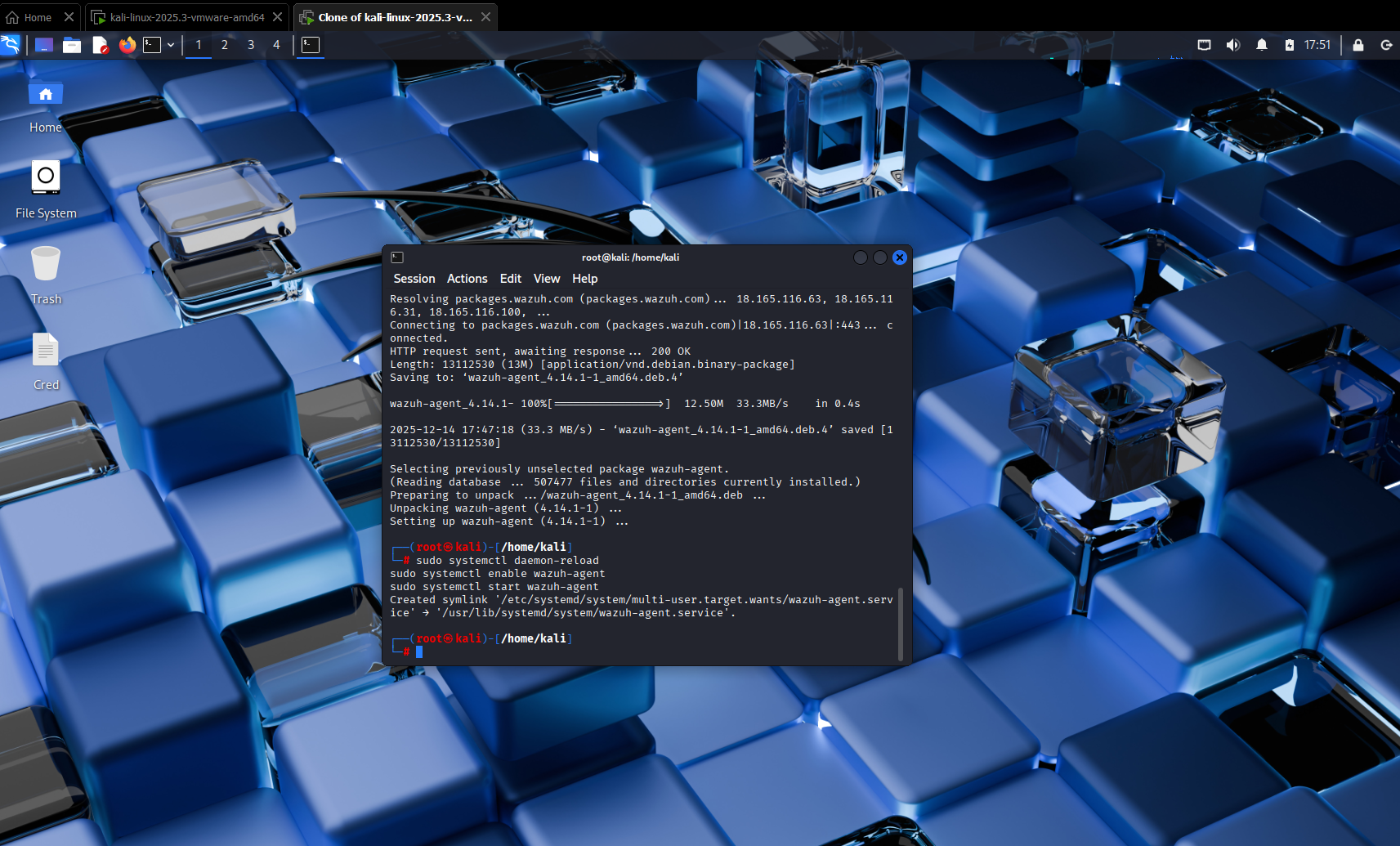Screen dimensions: 1400x846
Task: Click the 'Setting up wazuh-agent (4.14.1-1)' line
Action: pyautogui.click(x=509, y=521)
